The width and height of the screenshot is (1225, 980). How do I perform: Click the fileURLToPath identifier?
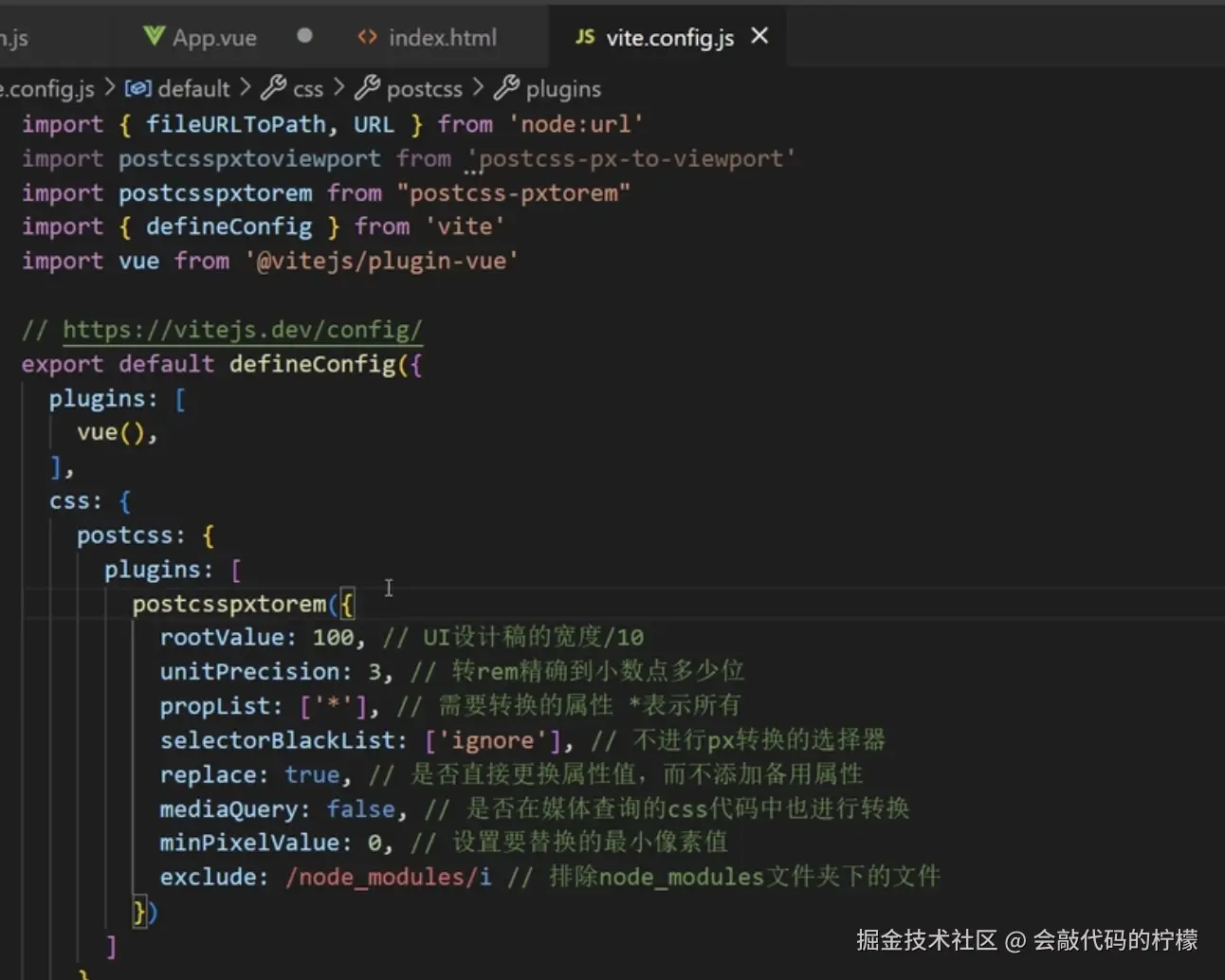pos(236,124)
